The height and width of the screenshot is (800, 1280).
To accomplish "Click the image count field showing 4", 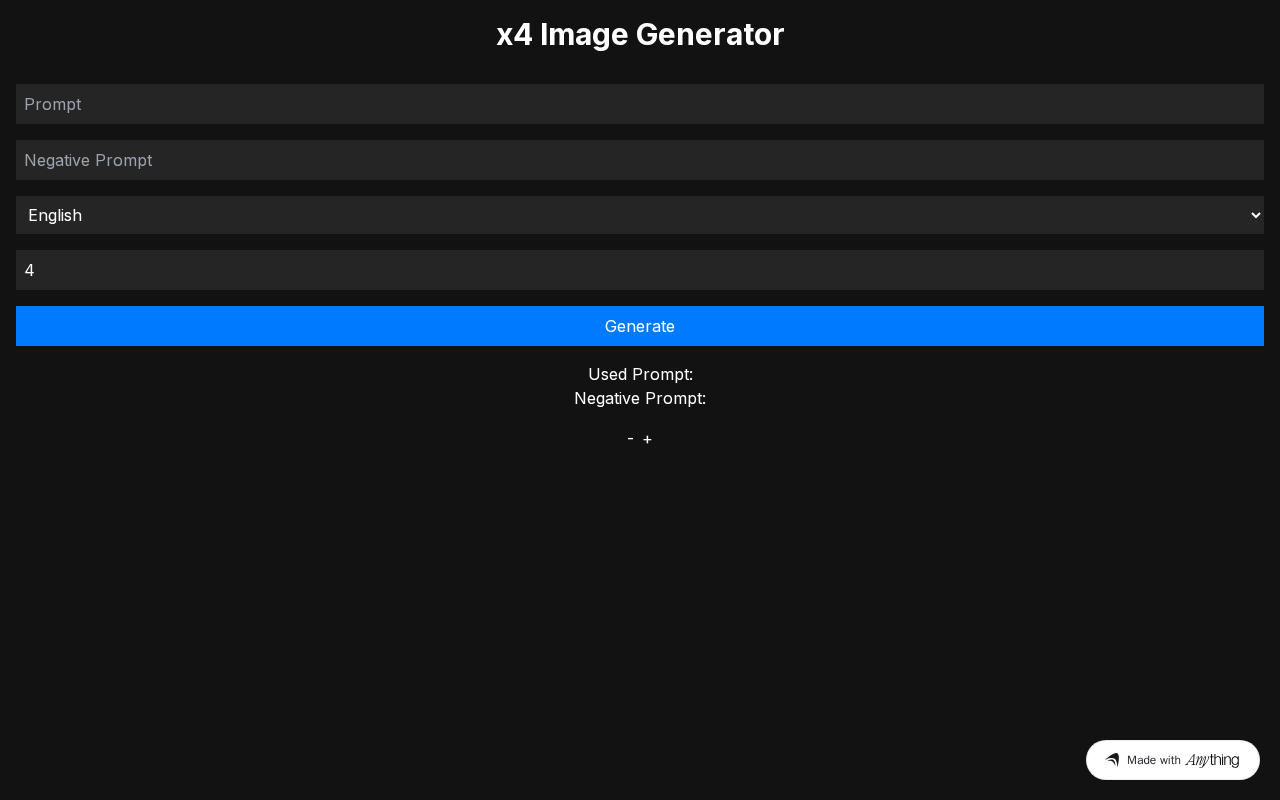I will coord(640,270).
